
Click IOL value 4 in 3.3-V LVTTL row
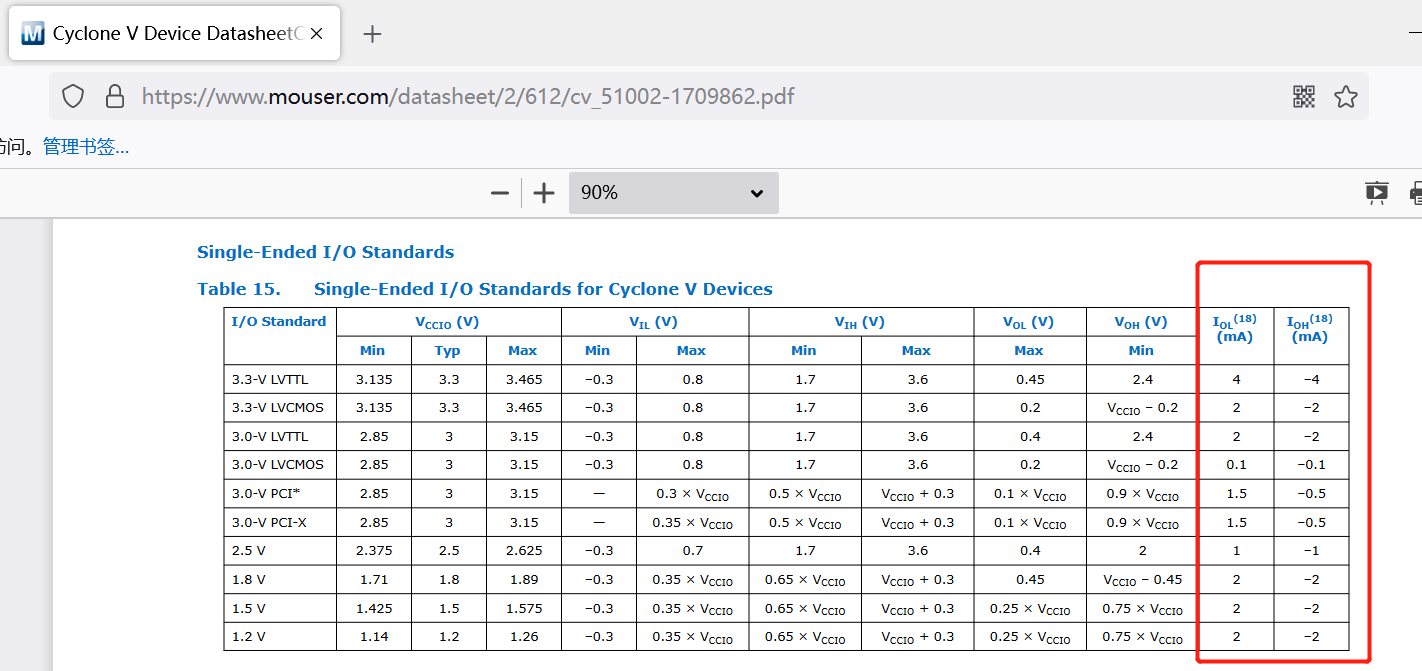click(x=1236, y=380)
